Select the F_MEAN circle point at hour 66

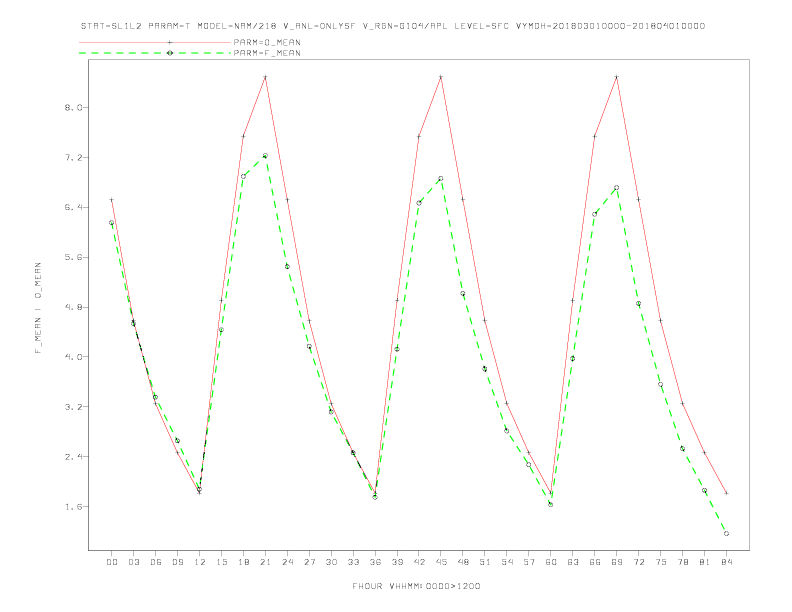click(595, 214)
